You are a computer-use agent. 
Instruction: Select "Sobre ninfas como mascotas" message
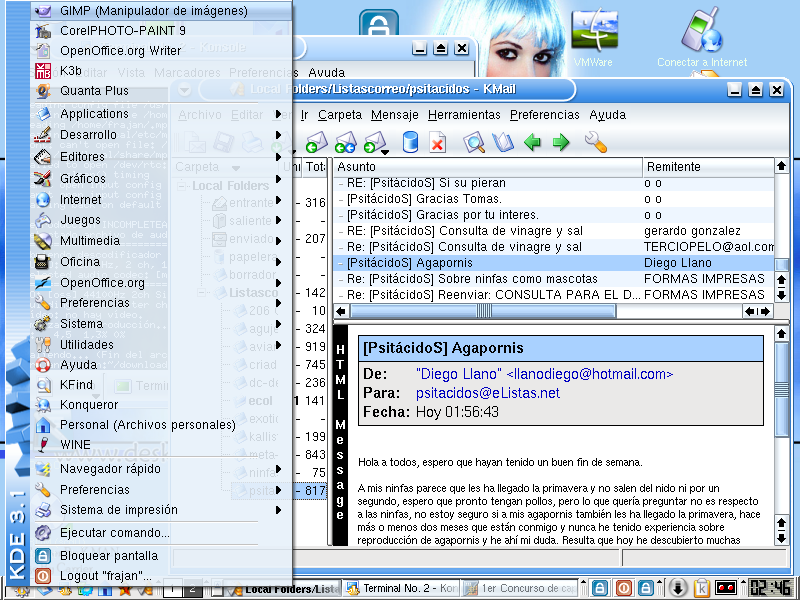pyautogui.click(x=554, y=279)
